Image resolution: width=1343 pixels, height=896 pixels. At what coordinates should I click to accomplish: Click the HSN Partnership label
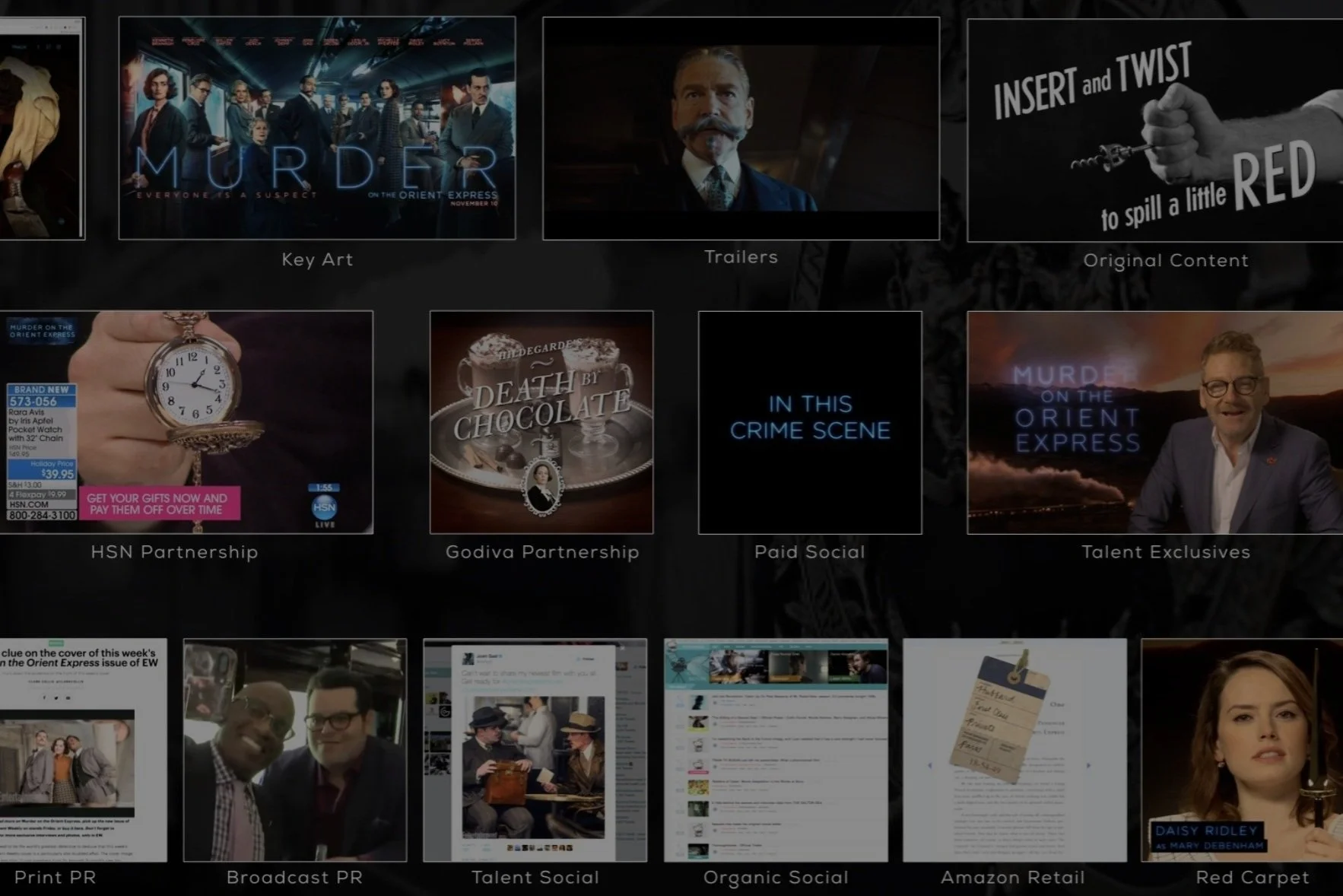click(x=174, y=552)
